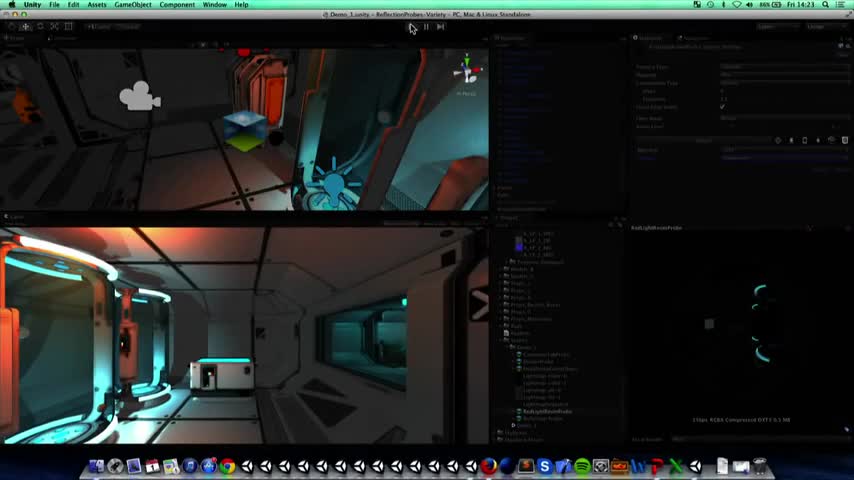Viewport: 854px width, 480px height.
Task: Open Spotlight search in the menu bar
Action: 826,4
